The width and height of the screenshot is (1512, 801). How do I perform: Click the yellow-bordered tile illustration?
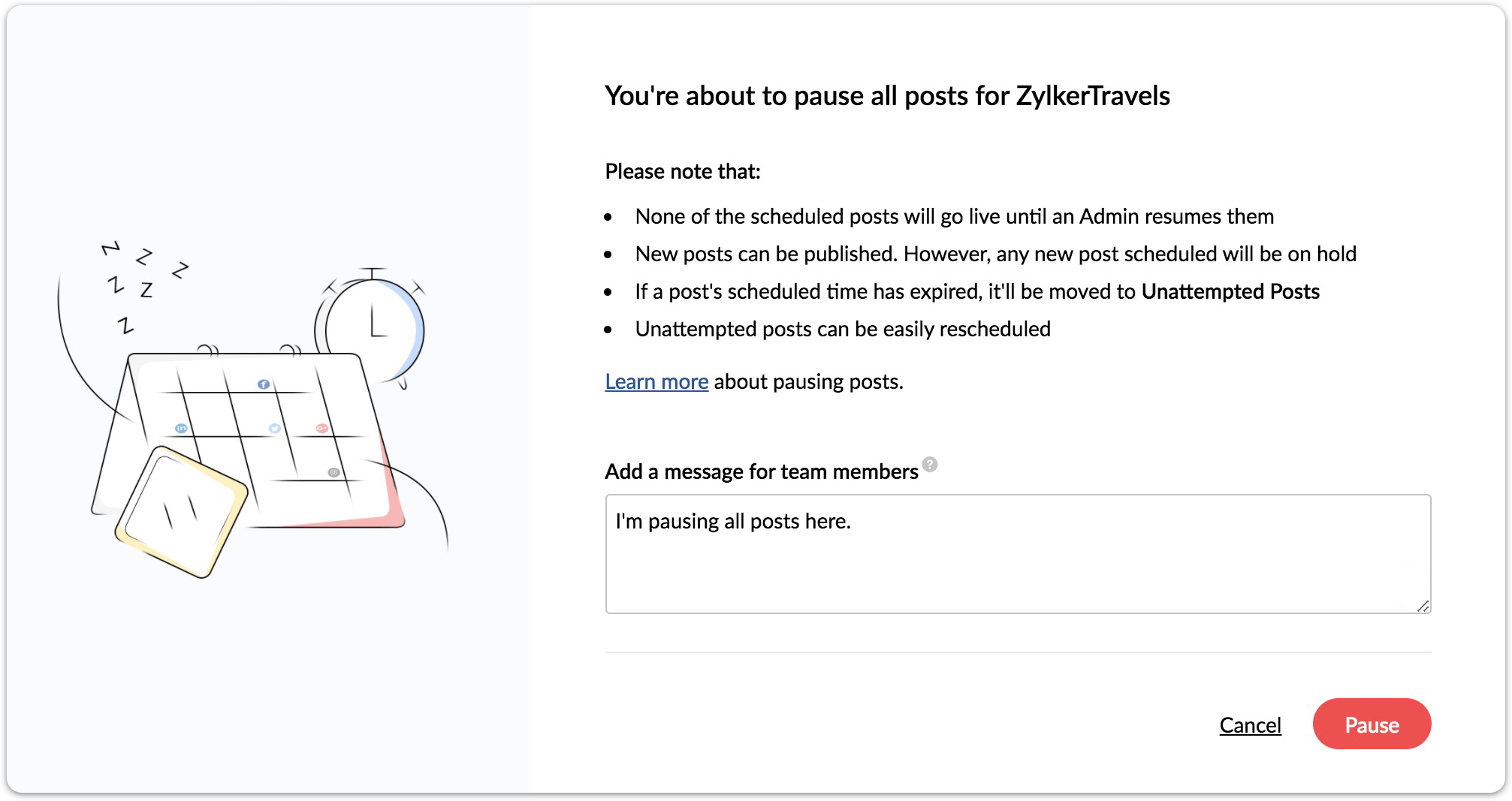181,512
